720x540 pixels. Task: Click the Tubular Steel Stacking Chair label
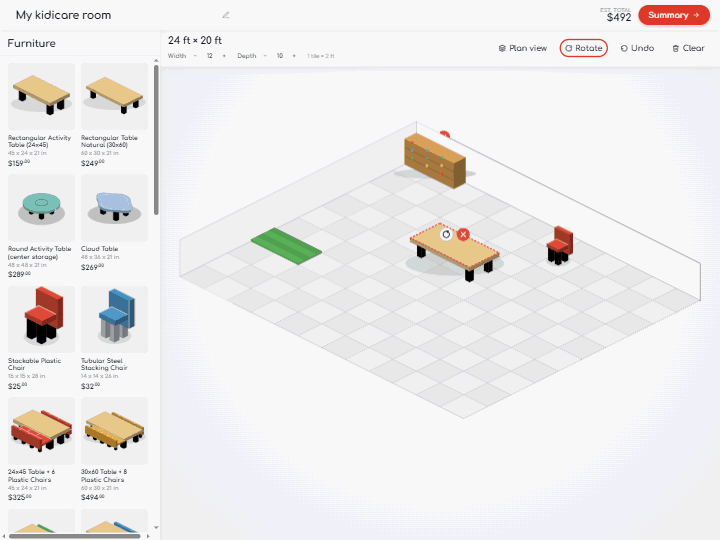tap(104, 364)
